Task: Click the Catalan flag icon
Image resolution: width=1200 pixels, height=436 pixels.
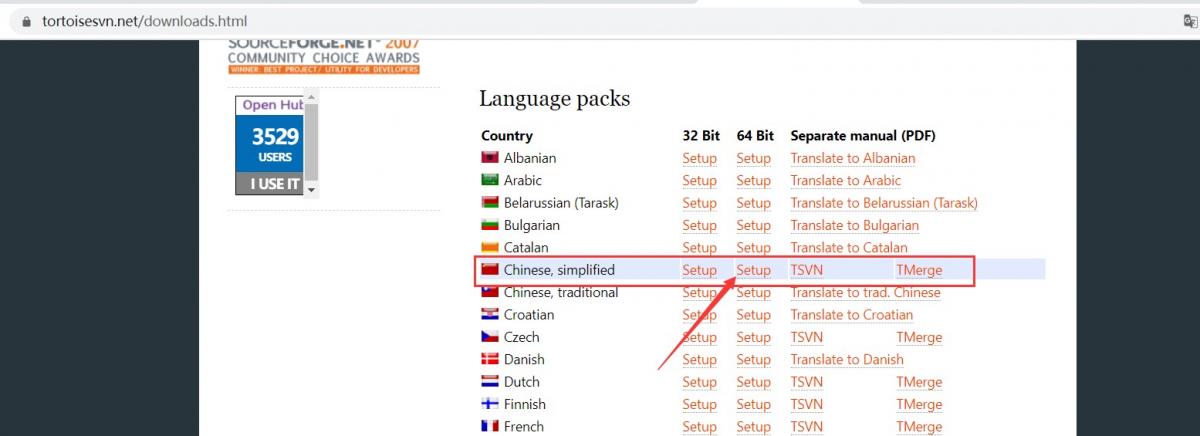Action: [x=490, y=247]
